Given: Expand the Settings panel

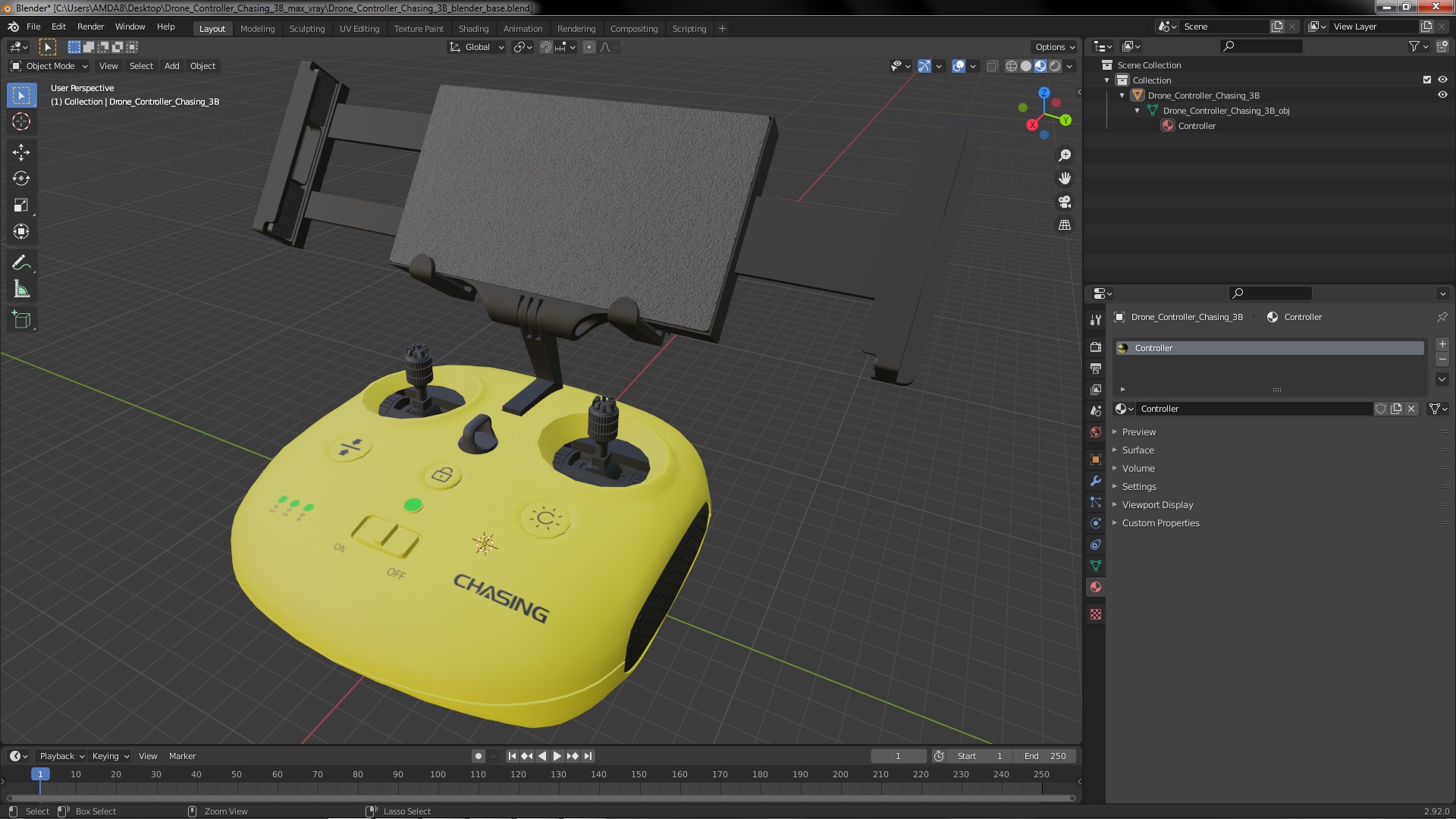Looking at the screenshot, I should 1138,487.
